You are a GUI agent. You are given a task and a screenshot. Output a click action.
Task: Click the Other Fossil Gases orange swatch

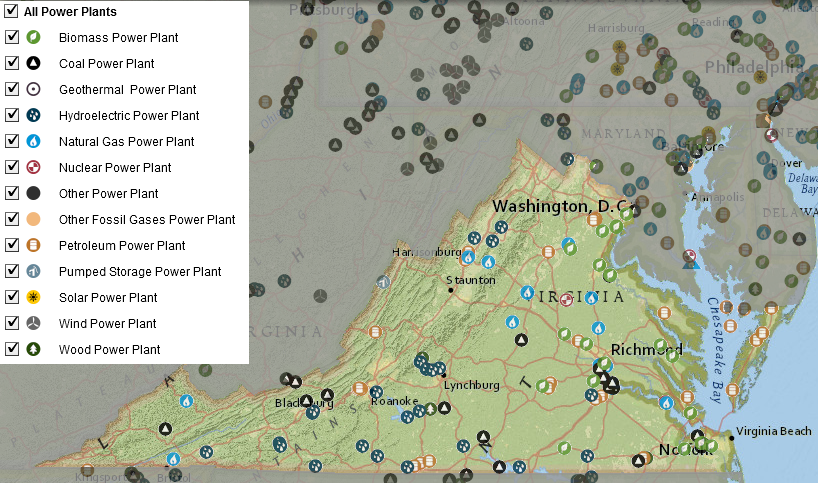pos(33,219)
